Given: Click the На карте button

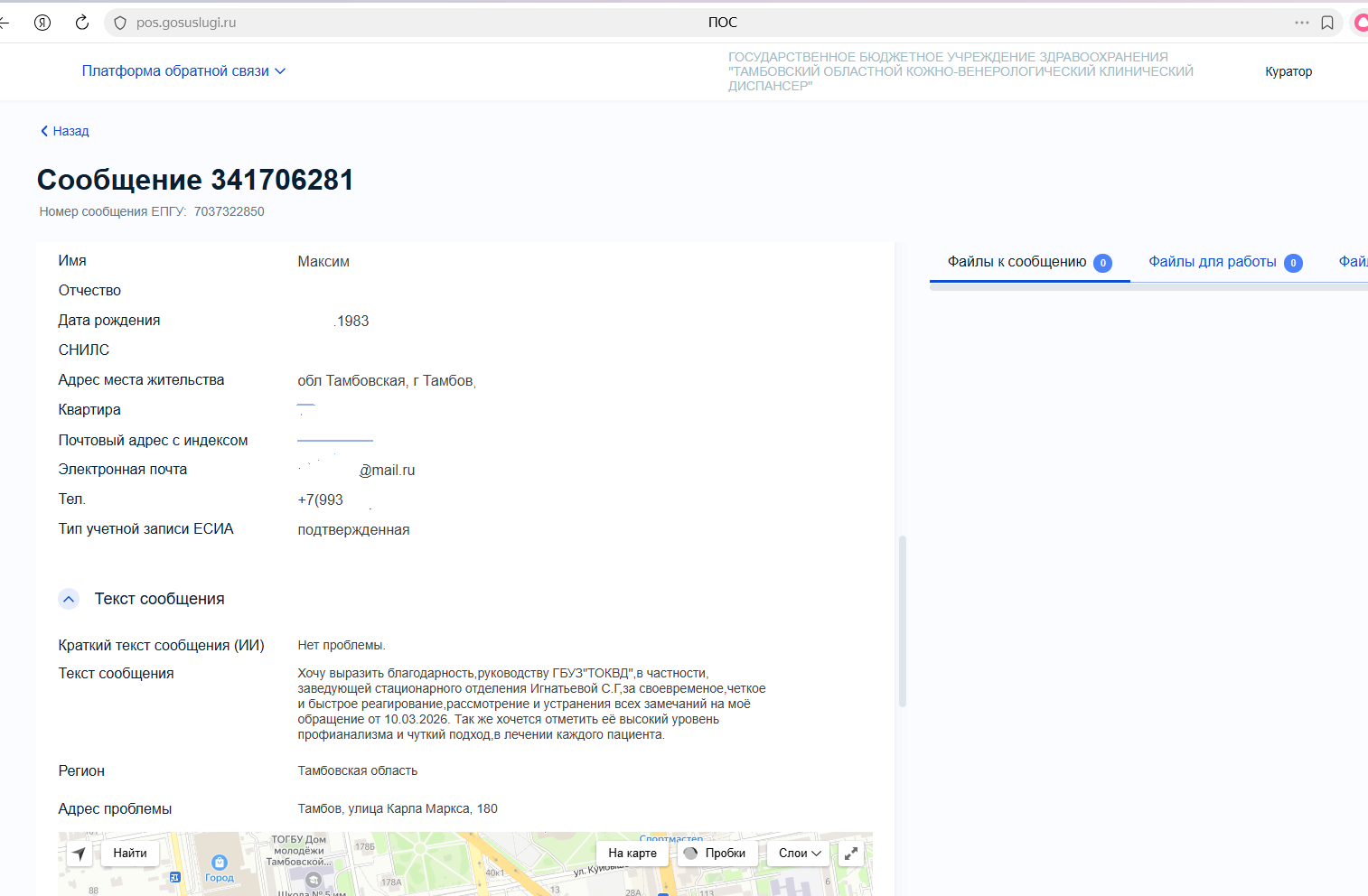Looking at the screenshot, I should 632,854.
